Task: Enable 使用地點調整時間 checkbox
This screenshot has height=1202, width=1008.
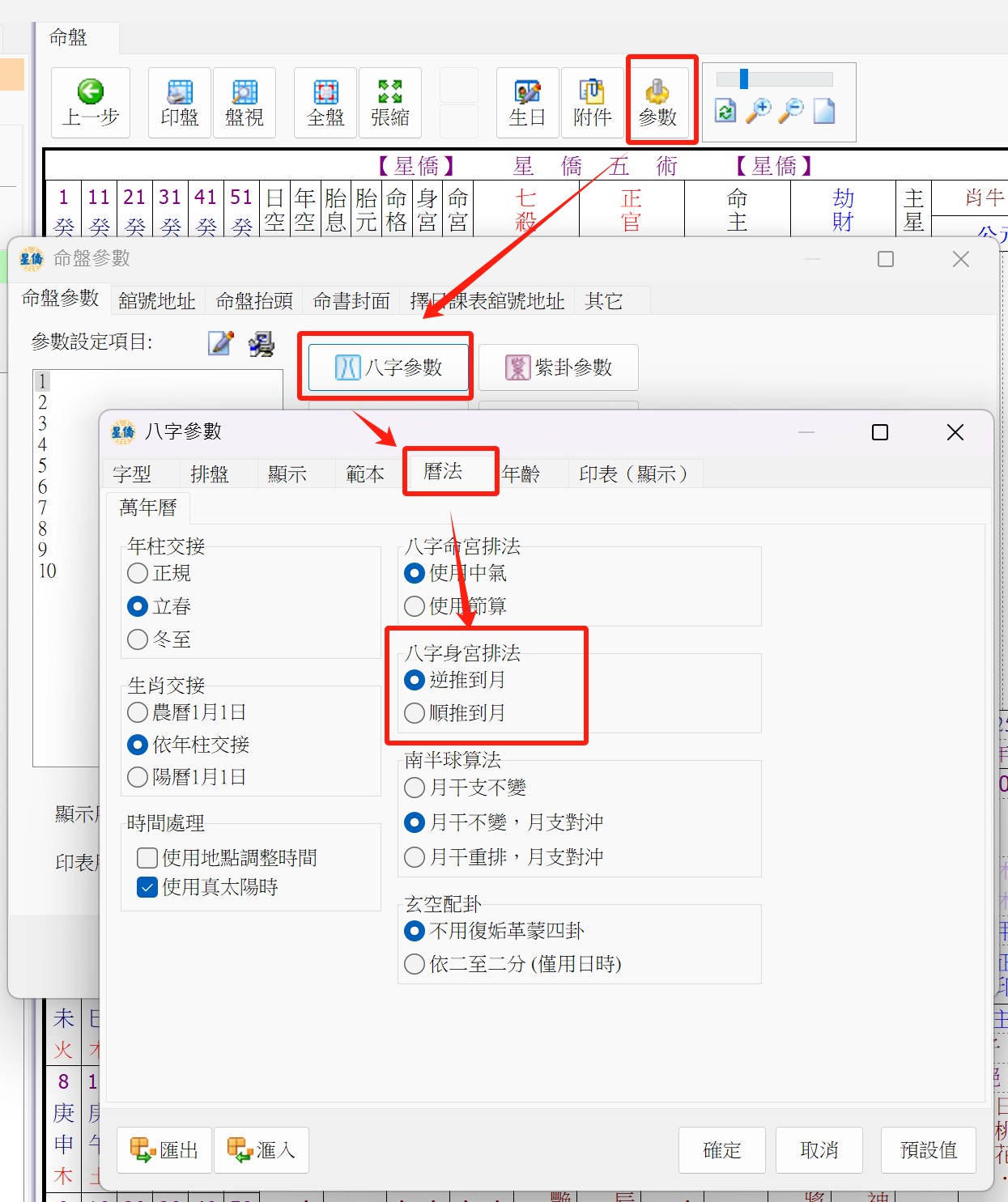Action: coord(147,858)
